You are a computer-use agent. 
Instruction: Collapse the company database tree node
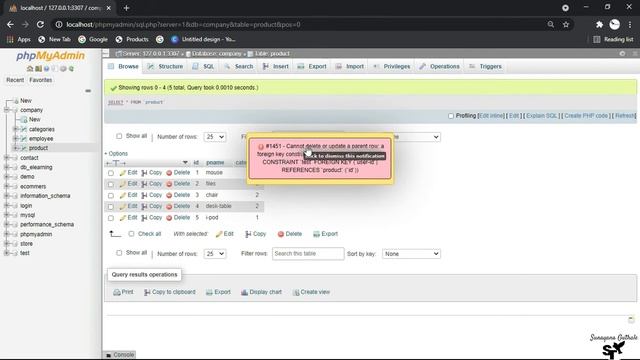(x=6, y=110)
